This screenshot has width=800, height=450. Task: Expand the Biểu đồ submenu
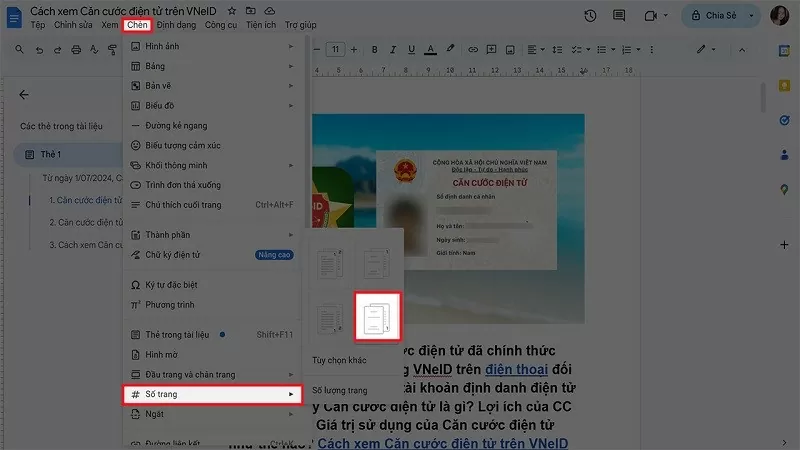pos(212,106)
